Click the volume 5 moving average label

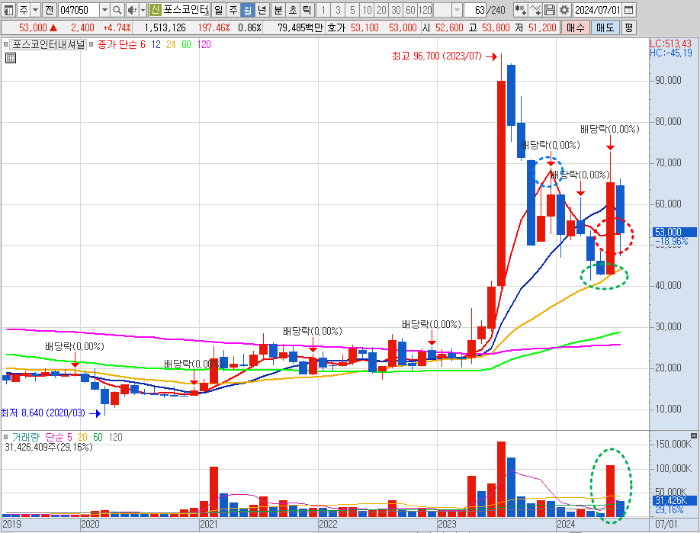point(69,437)
